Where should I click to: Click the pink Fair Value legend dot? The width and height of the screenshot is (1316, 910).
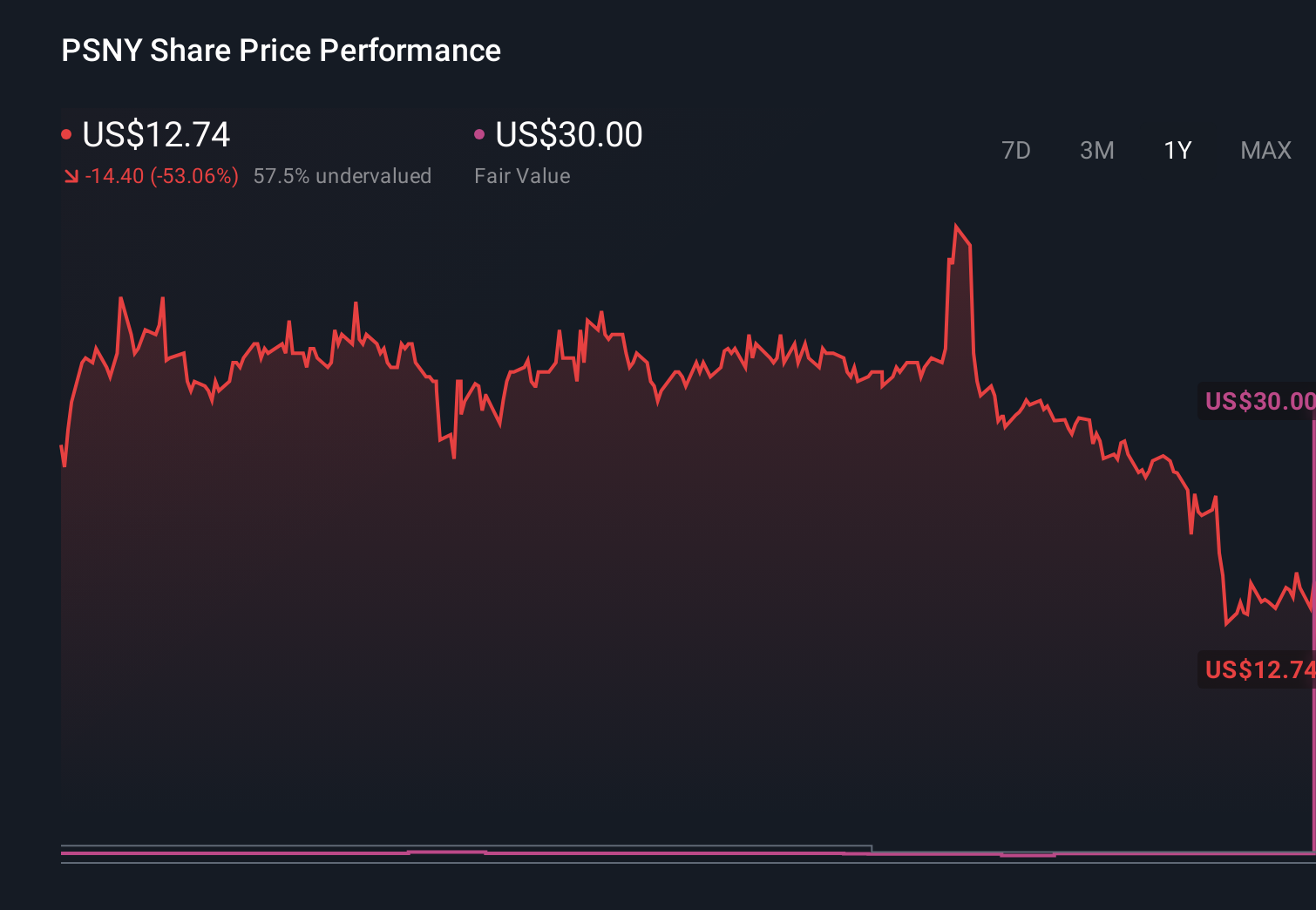[478, 133]
